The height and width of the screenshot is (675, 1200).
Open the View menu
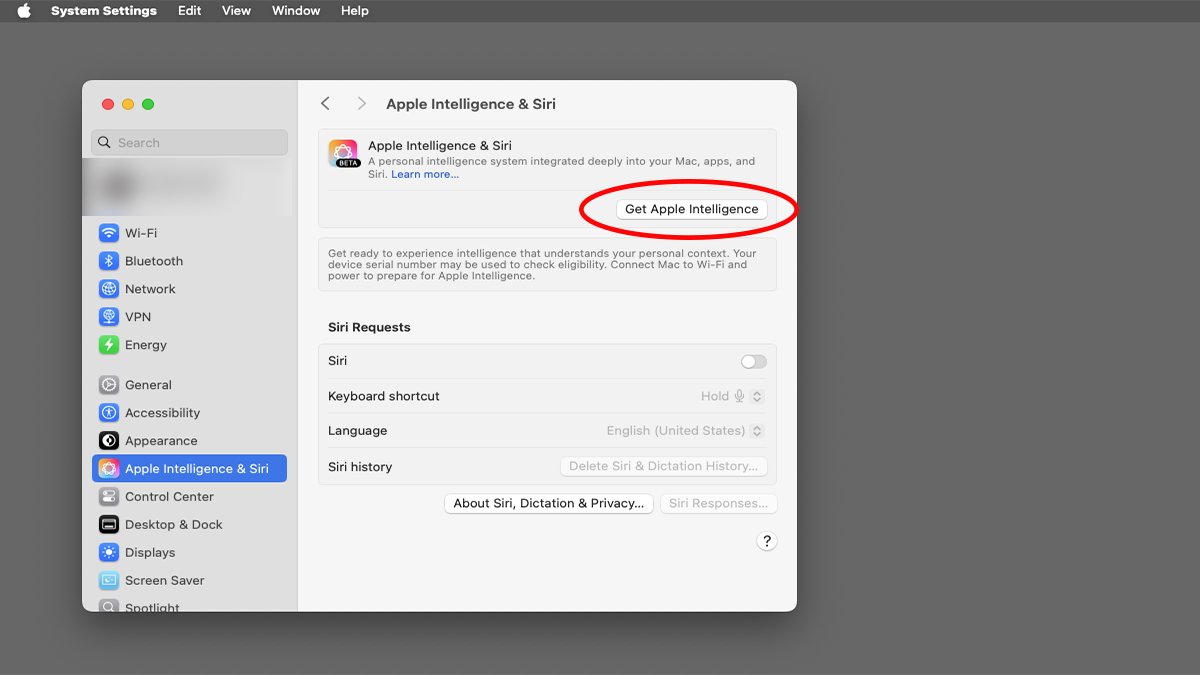[236, 11]
